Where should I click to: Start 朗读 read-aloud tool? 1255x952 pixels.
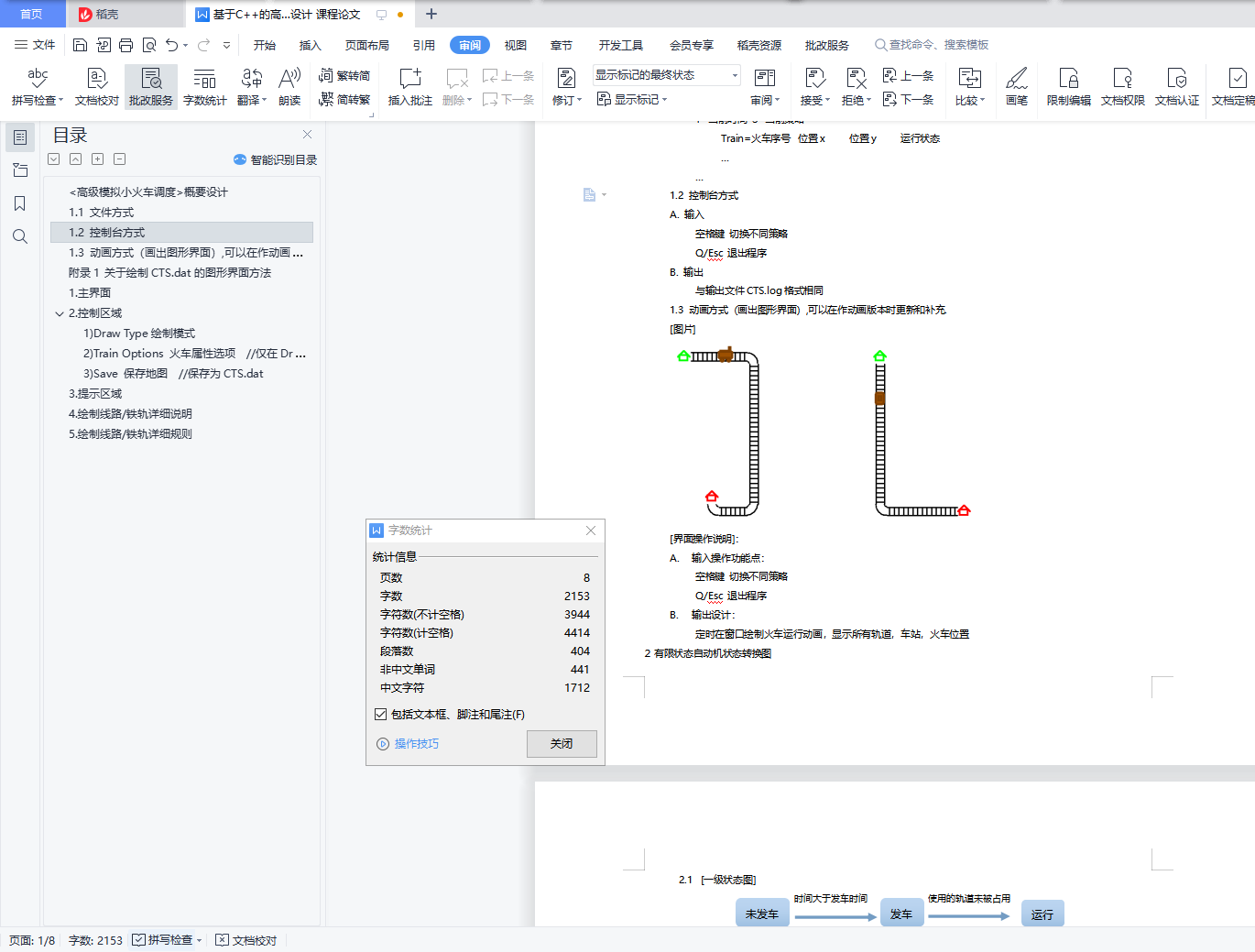289,87
